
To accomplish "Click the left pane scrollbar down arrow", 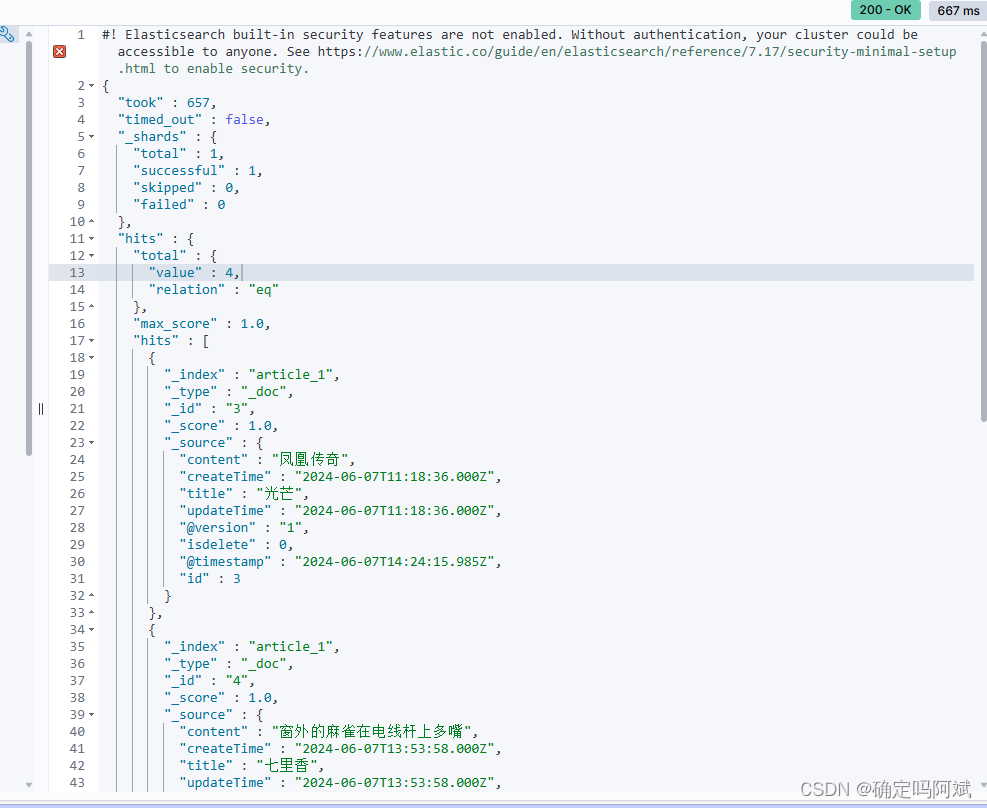I will pyautogui.click(x=29, y=785).
